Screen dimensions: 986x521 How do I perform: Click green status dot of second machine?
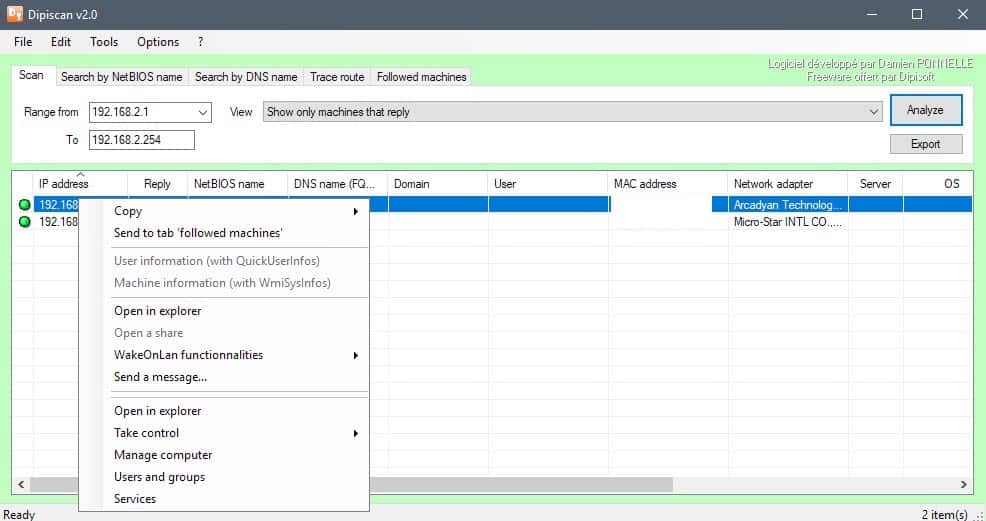[24, 222]
